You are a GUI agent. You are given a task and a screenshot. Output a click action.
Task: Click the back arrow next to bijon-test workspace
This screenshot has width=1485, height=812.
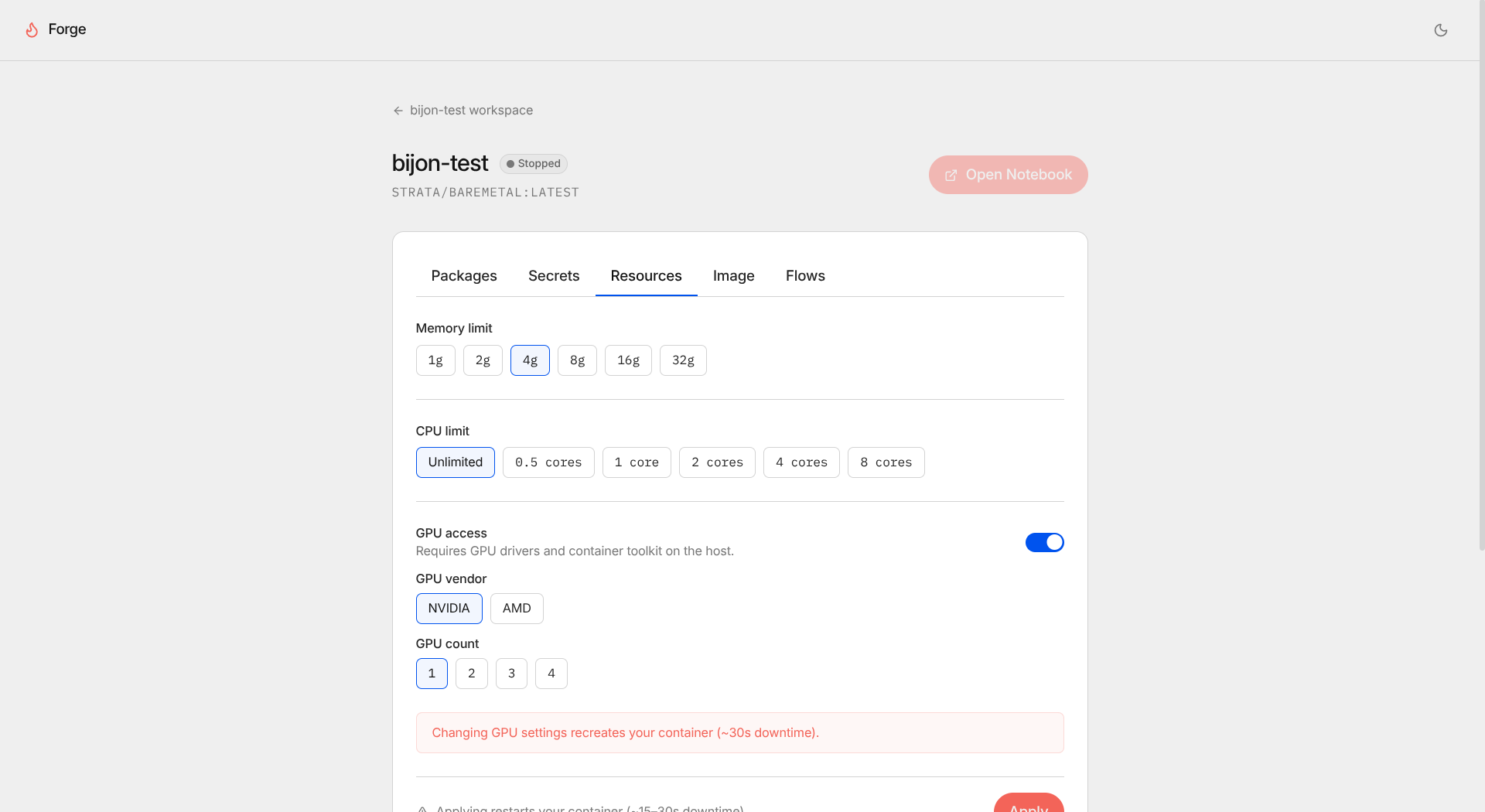[x=398, y=111]
